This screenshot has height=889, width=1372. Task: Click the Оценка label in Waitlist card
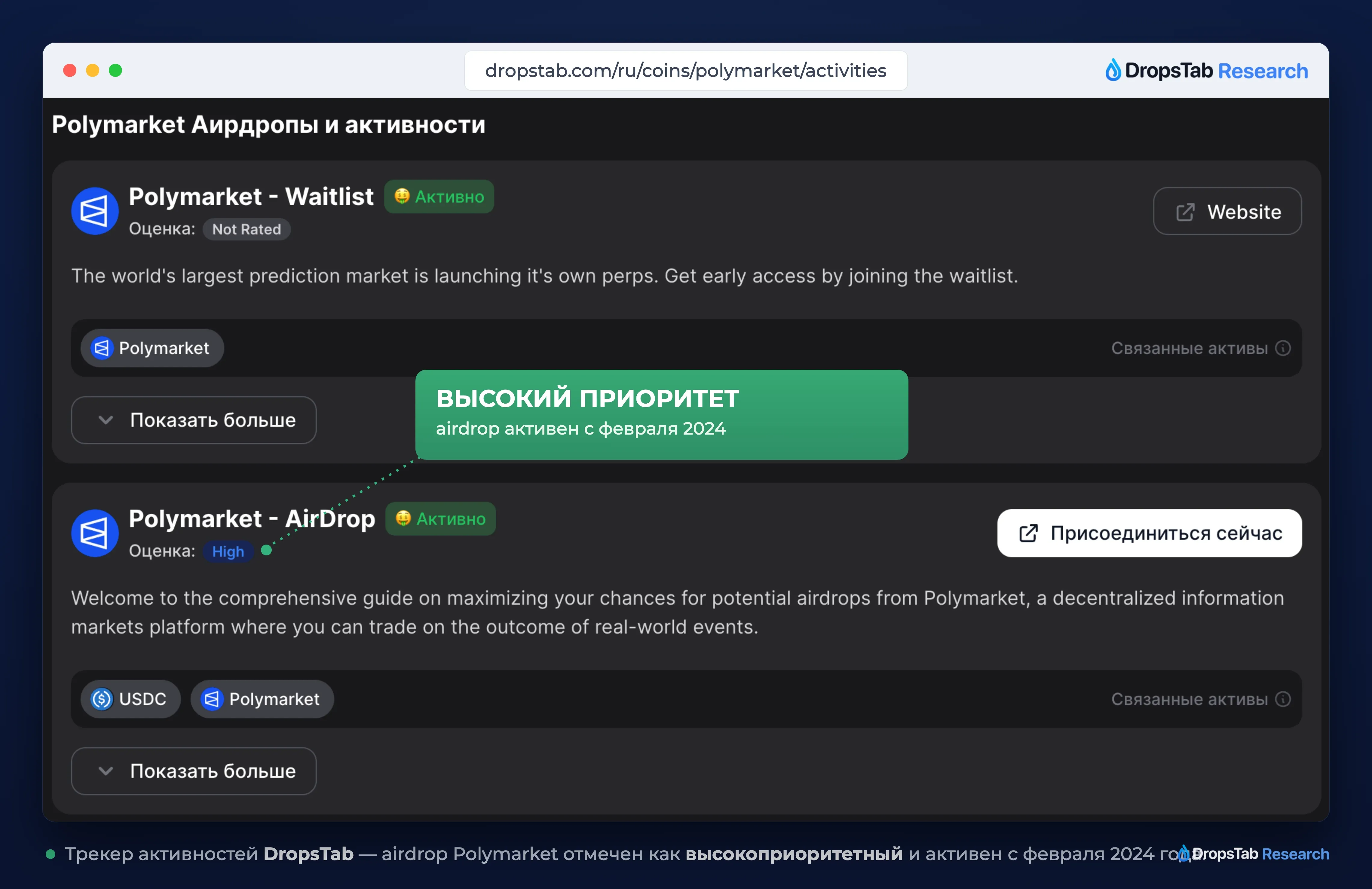[162, 229]
